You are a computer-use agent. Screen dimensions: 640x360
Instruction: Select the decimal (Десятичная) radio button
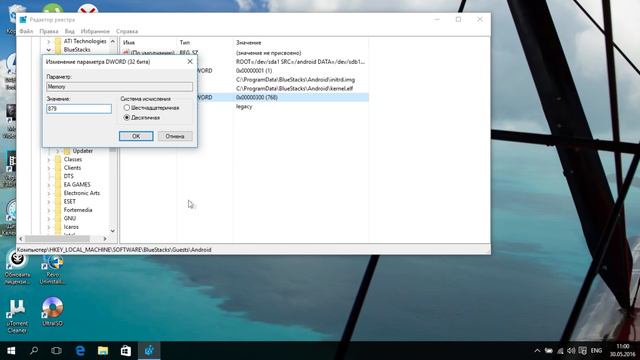(x=127, y=118)
